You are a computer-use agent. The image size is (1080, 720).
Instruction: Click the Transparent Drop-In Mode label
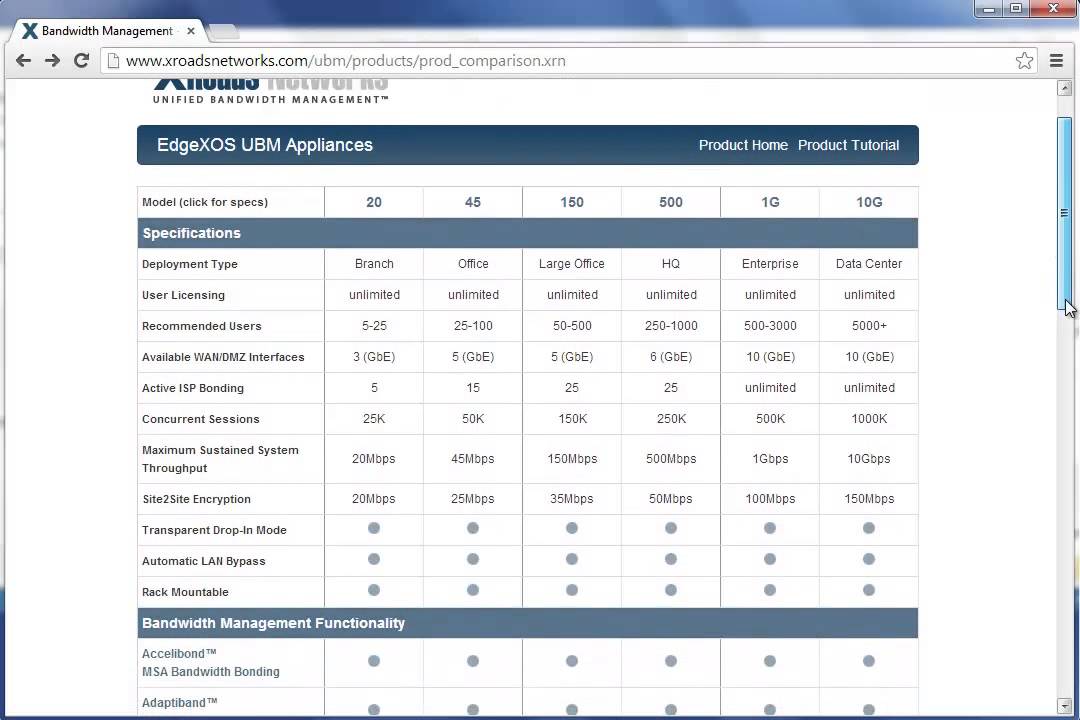coord(214,530)
